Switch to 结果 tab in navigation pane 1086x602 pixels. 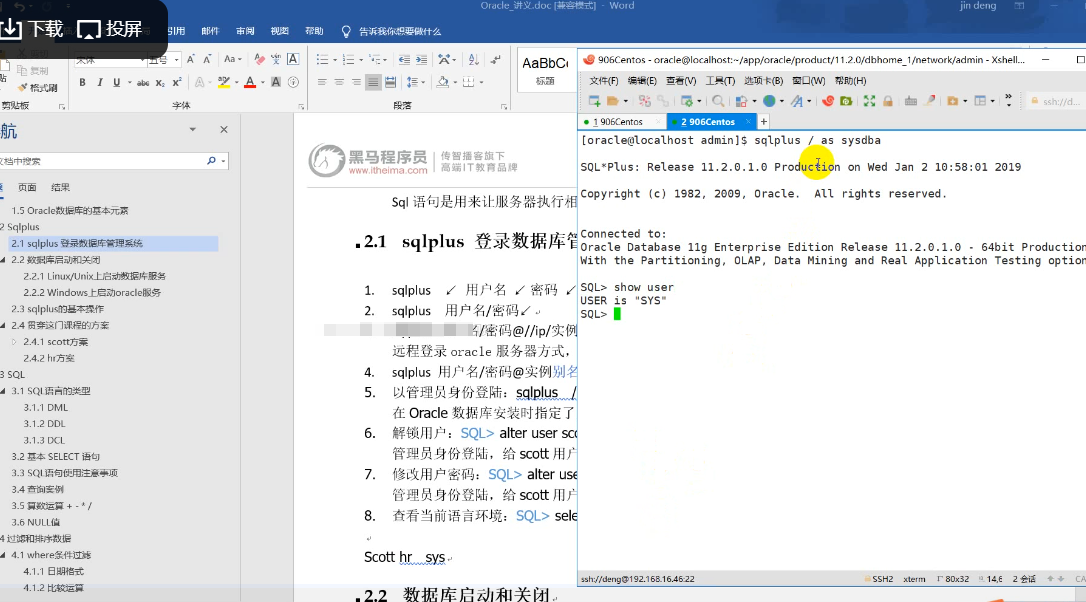[60, 187]
